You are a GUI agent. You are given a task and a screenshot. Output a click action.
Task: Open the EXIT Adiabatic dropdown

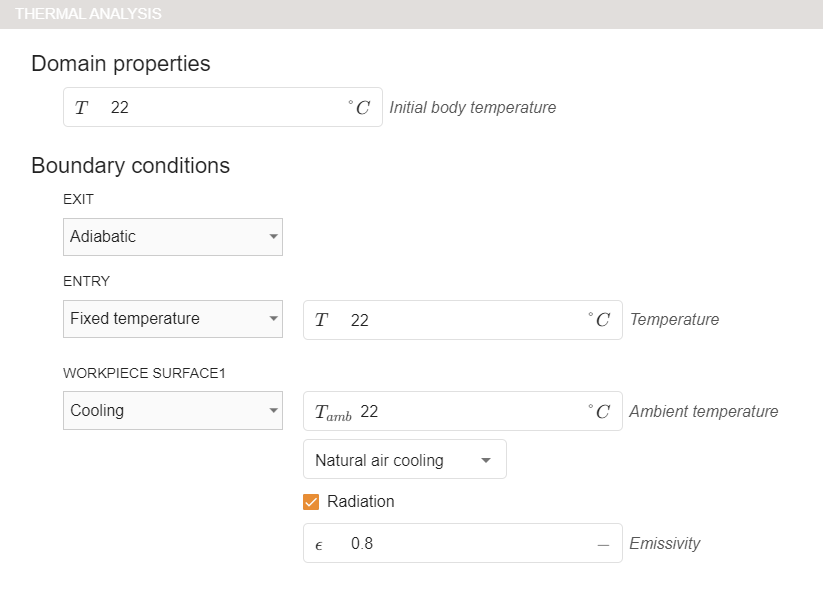click(172, 237)
